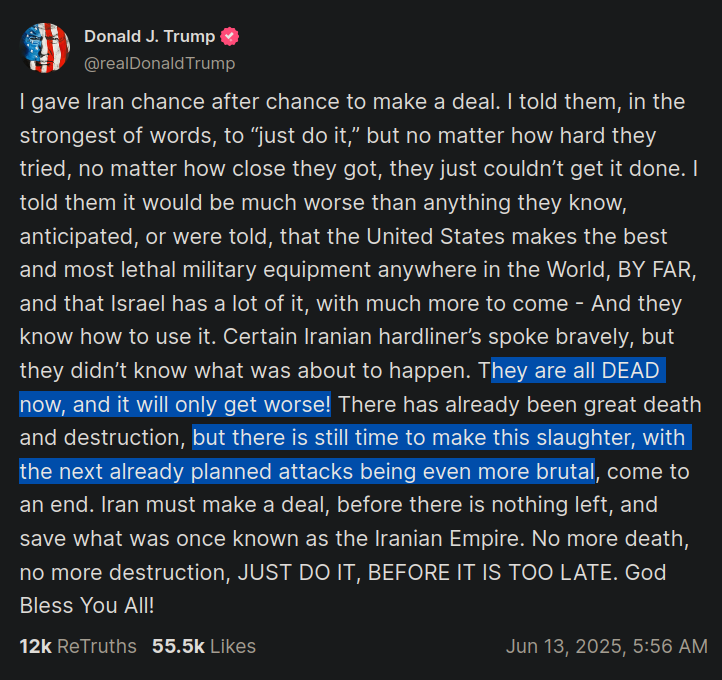Viewport: 722px width, 680px height.
Task: View the 55.5k Likes count
Action: click(204, 646)
